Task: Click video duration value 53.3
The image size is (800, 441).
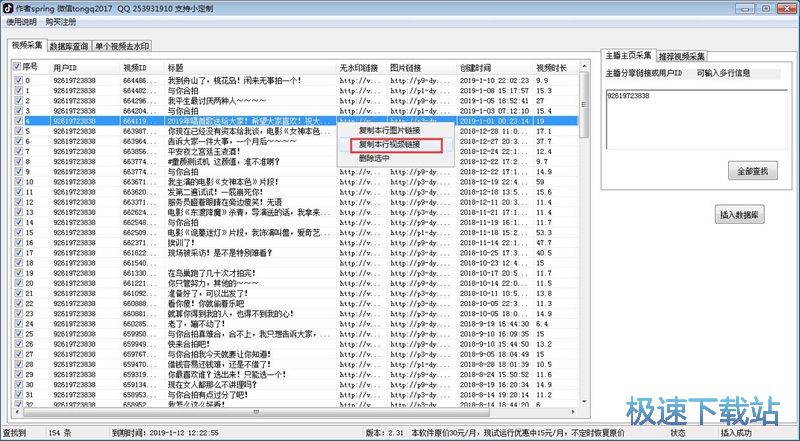Action: (544, 232)
